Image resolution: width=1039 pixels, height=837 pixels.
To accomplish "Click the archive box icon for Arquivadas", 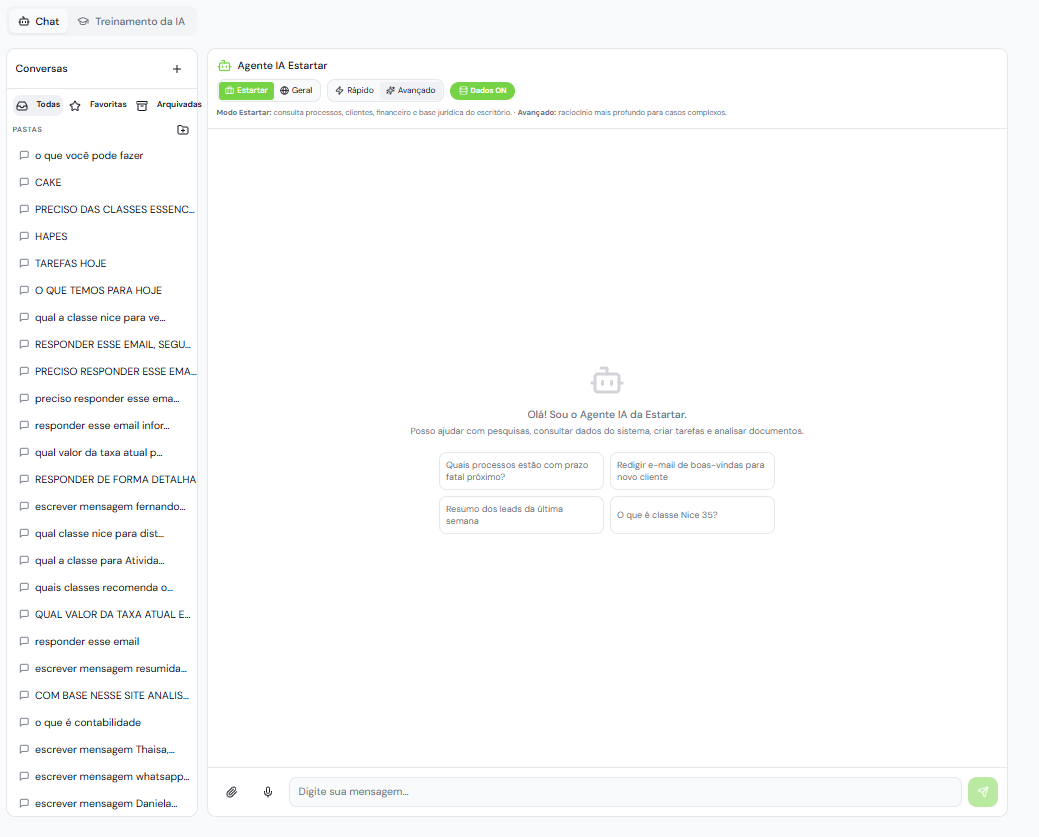I will point(142,106).
